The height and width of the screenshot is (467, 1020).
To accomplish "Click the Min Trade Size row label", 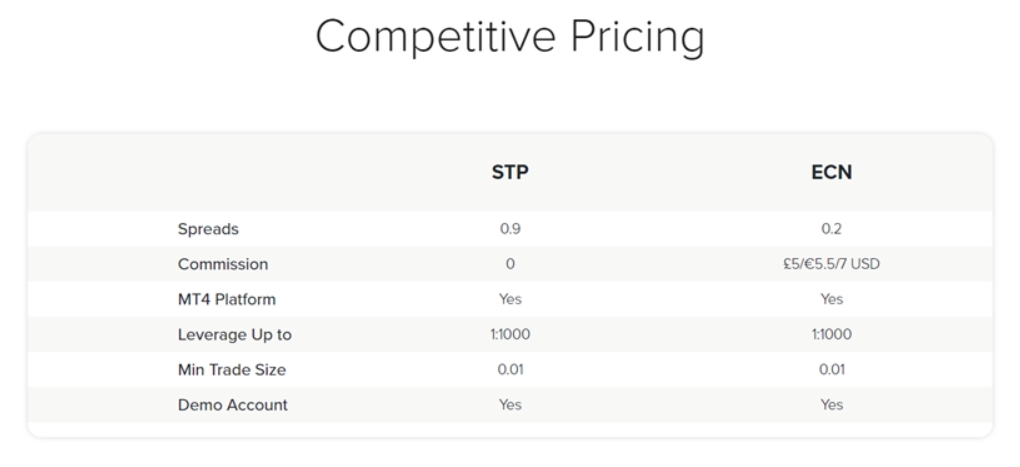I will pos(232,370).
